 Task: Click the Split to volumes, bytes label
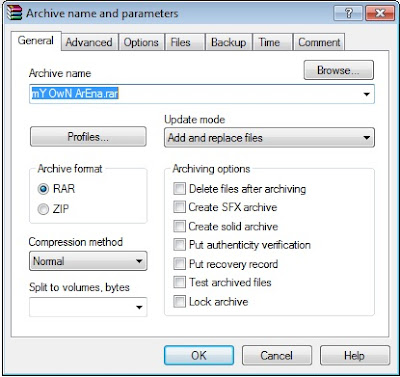[x=79, y=287]
